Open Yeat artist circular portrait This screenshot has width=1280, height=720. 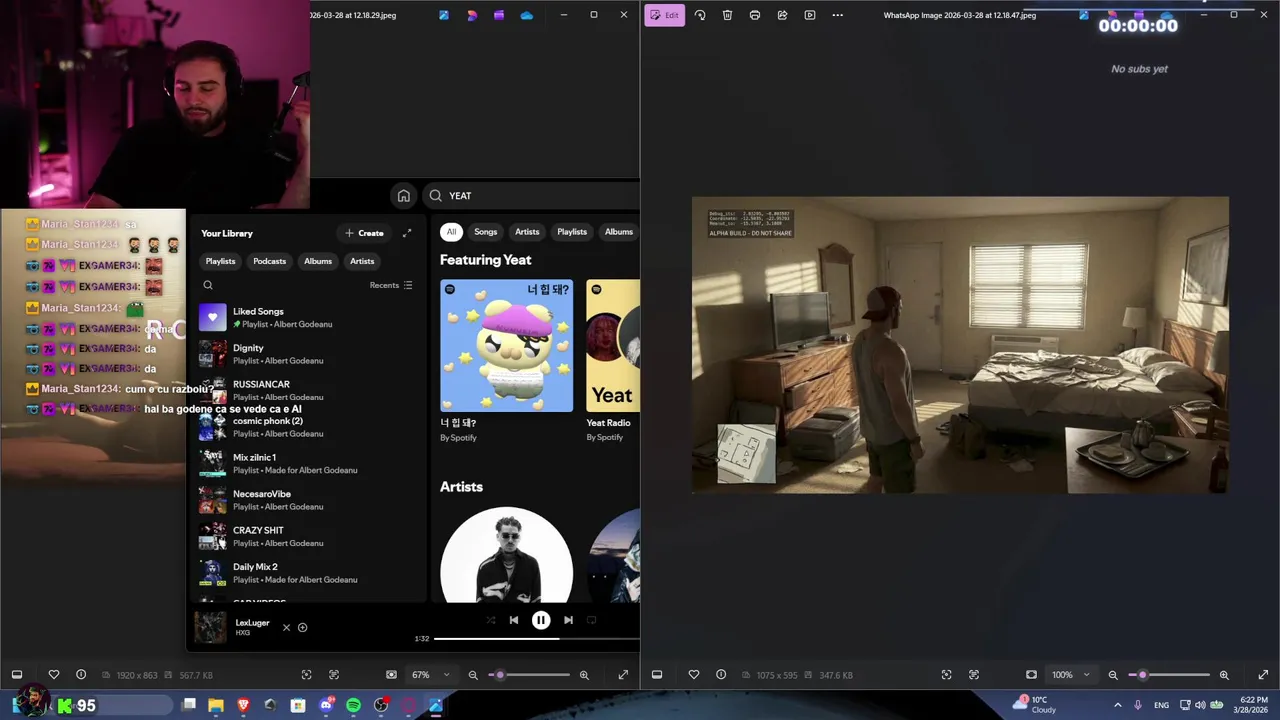pos(507,555)
